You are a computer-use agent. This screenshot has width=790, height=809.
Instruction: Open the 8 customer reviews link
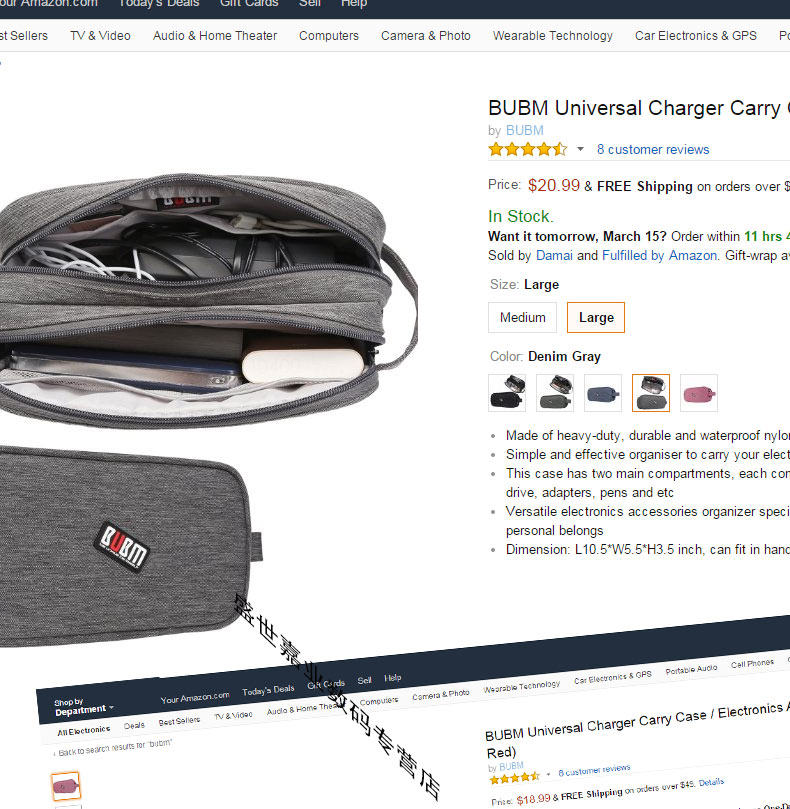653,150
